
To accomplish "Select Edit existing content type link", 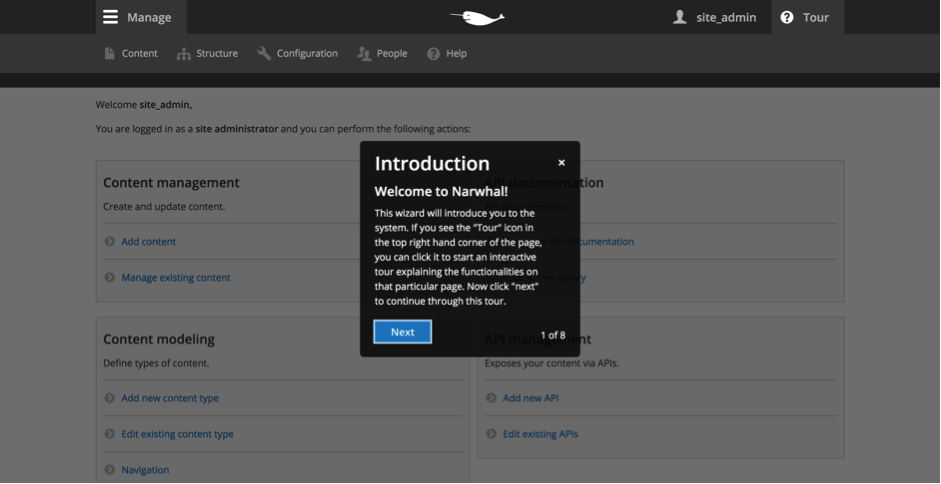I will (177, 434).
